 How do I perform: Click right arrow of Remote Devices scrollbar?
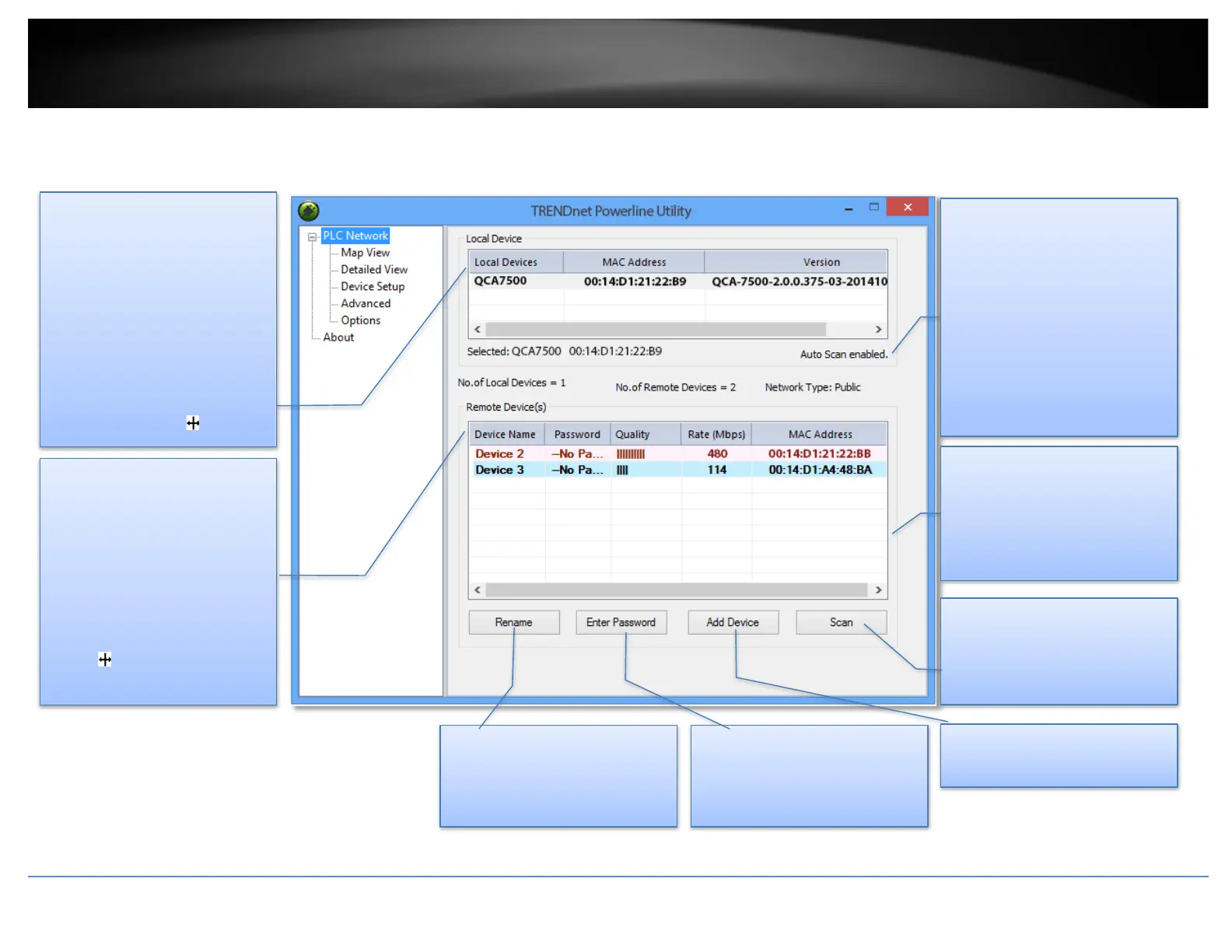point(879,590)
